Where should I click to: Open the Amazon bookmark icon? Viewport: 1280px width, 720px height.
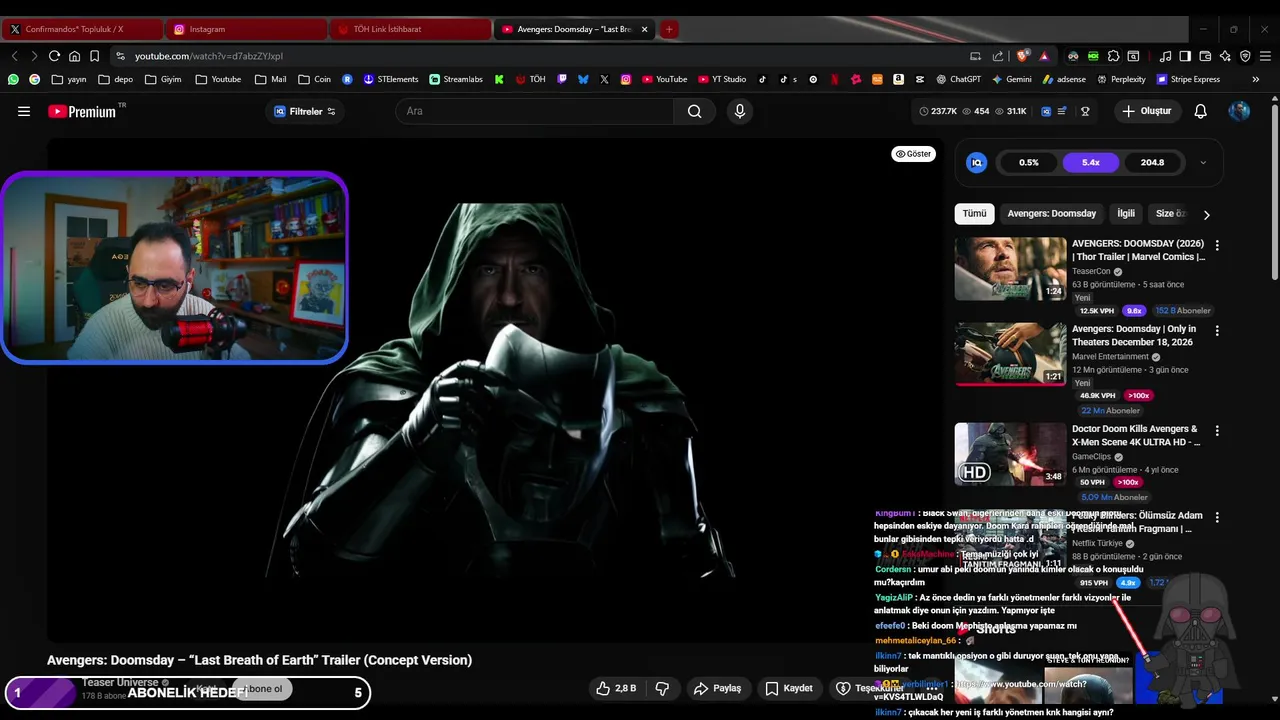coord(898,79)
